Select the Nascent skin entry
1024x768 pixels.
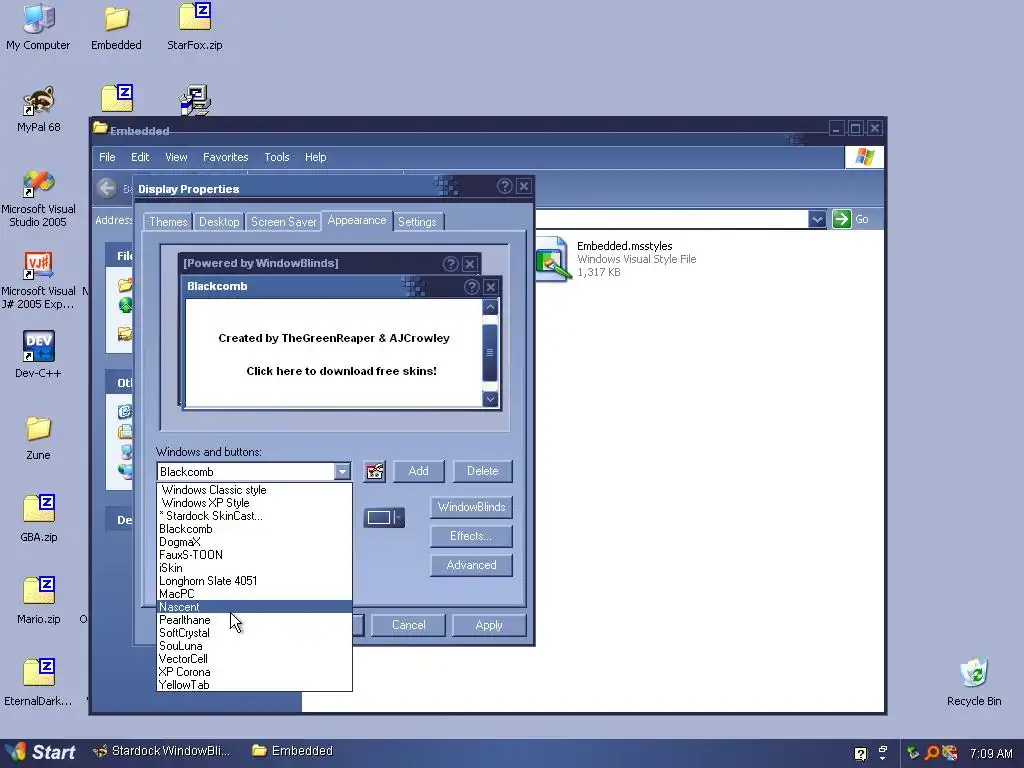click(255, 607)
